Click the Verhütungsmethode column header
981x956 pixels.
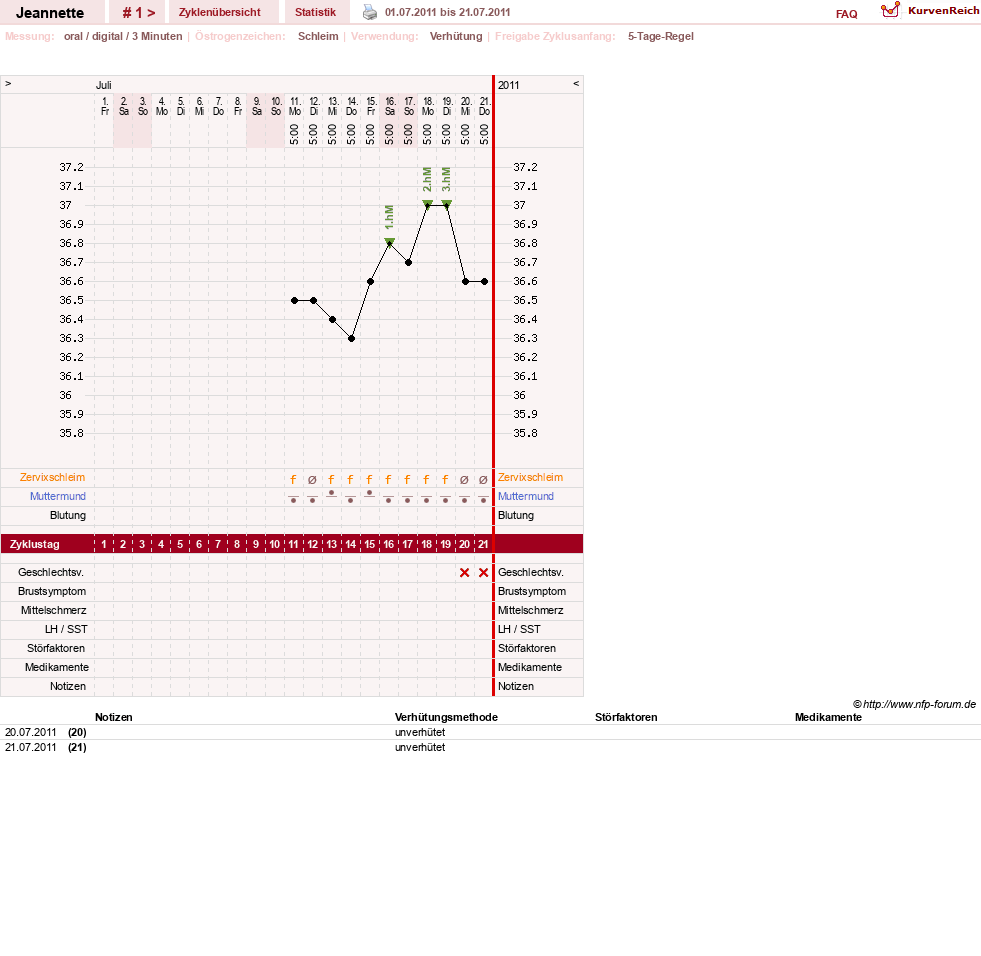pyautogui.click(x=446, y=717)
